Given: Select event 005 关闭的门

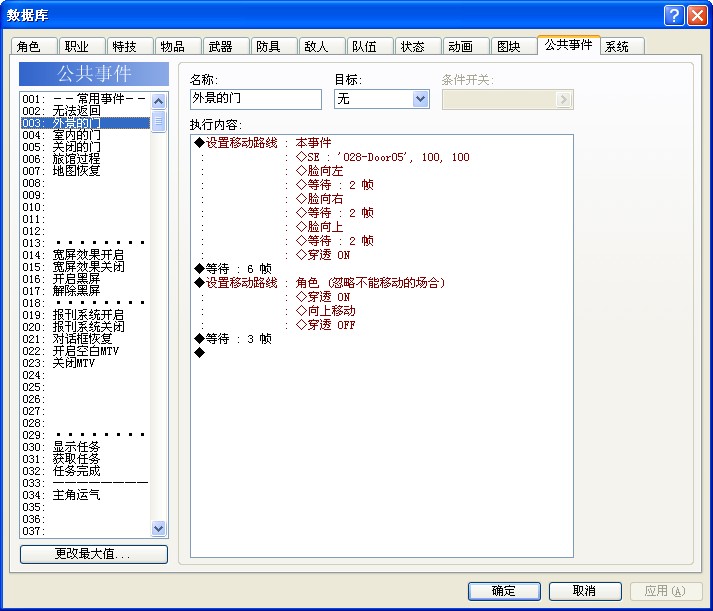Looking at the screenshot, I should pyautogui.click(x=85, y=147).
